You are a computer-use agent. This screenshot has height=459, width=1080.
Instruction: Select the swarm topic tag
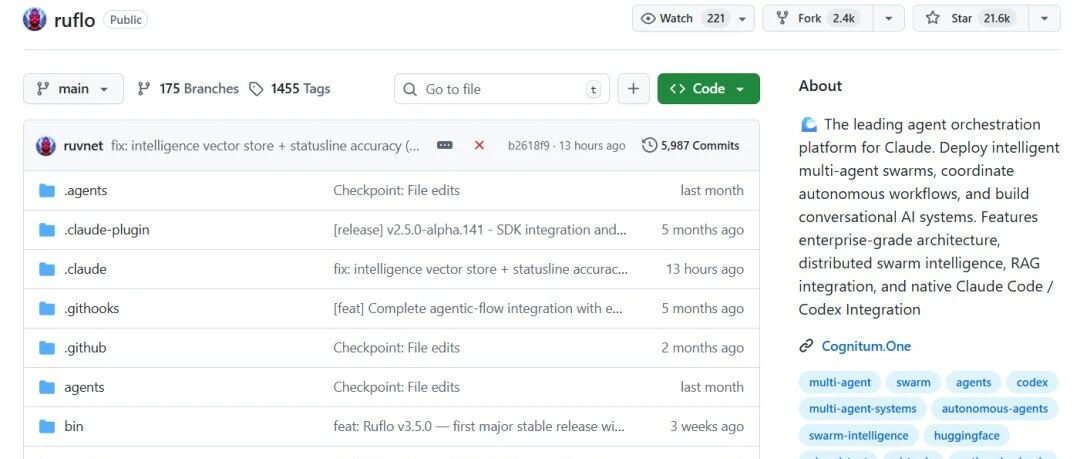click(x=913, y=382)
